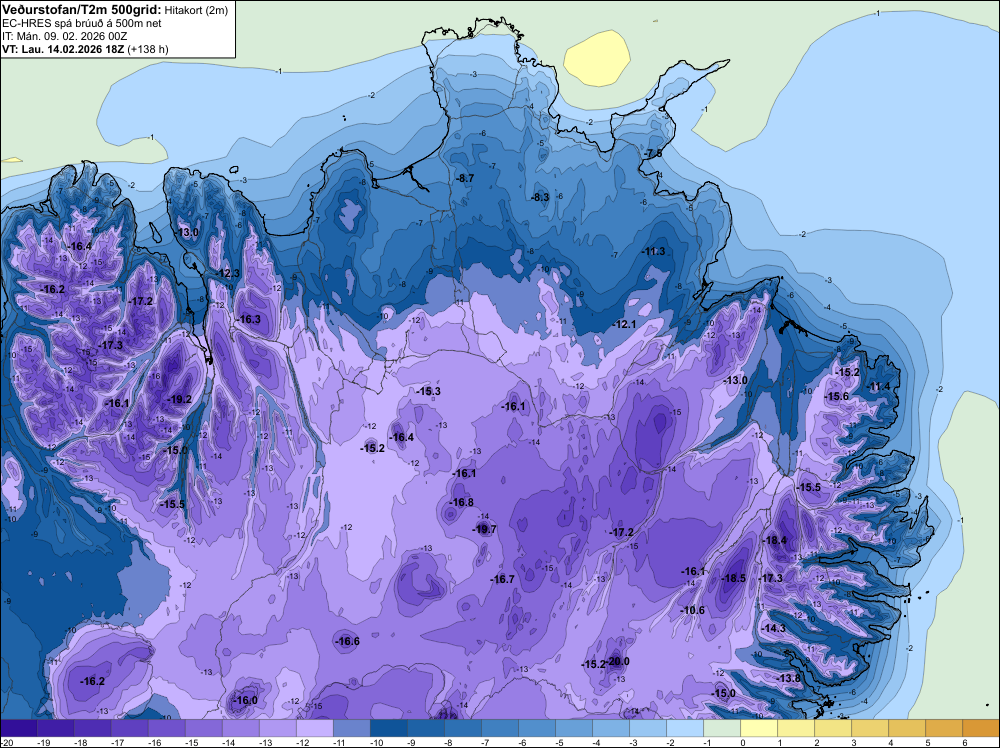Click the legend label -19
The height and width of the screenshot is (748, 1000).
[43, 743]
